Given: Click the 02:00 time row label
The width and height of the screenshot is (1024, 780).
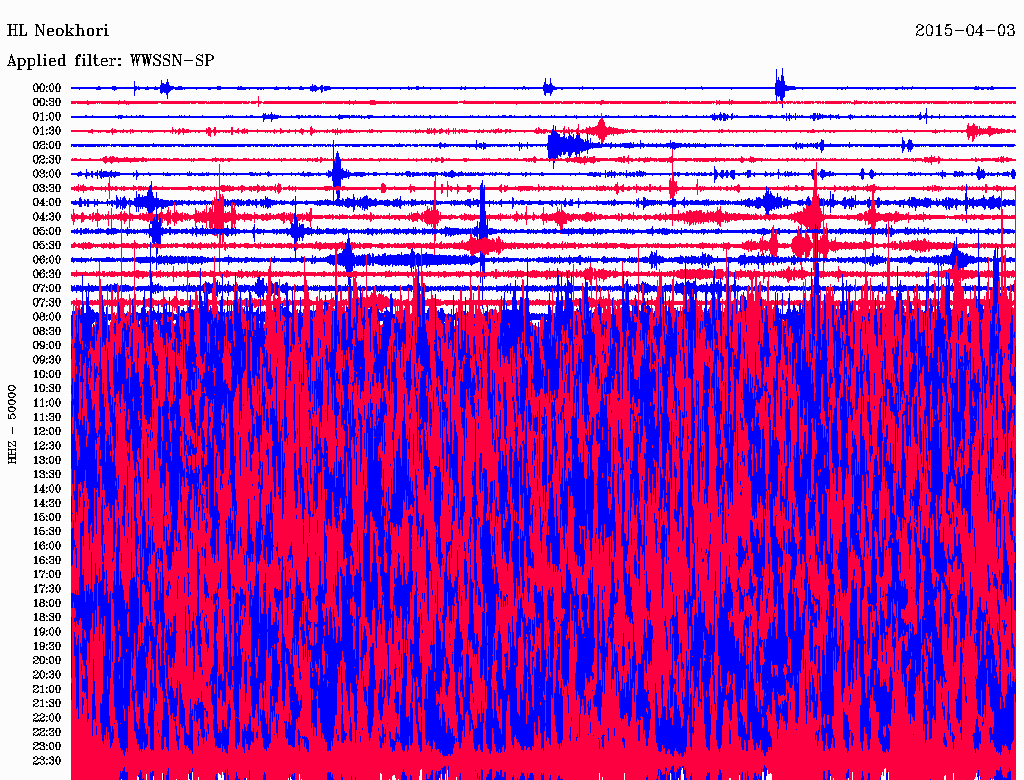Looking at the screenshot, I should point(47,145).
